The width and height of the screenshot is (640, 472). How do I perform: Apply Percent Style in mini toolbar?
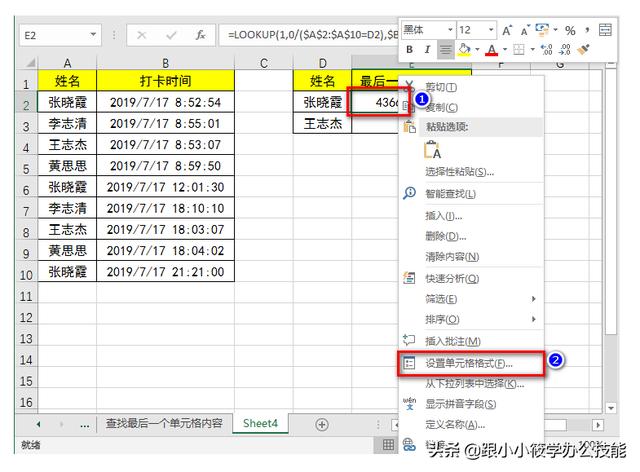(x=570, y=30)
